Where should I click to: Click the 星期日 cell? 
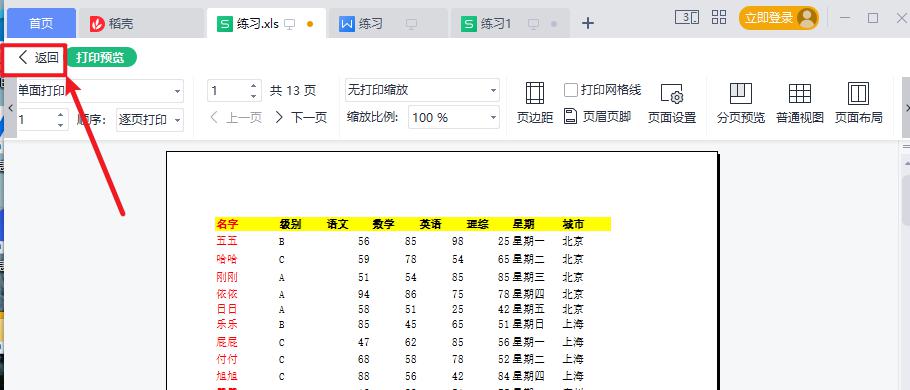click(528, 324)
